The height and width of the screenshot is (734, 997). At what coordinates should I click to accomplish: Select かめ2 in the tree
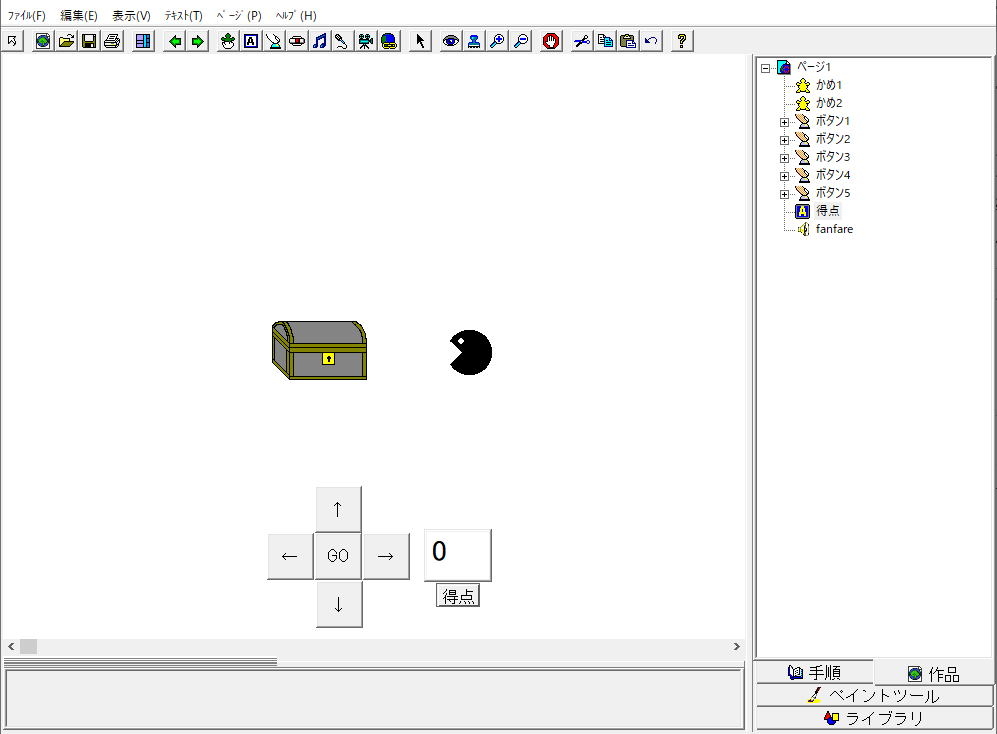pyautogui.click(x=829, y=102)
